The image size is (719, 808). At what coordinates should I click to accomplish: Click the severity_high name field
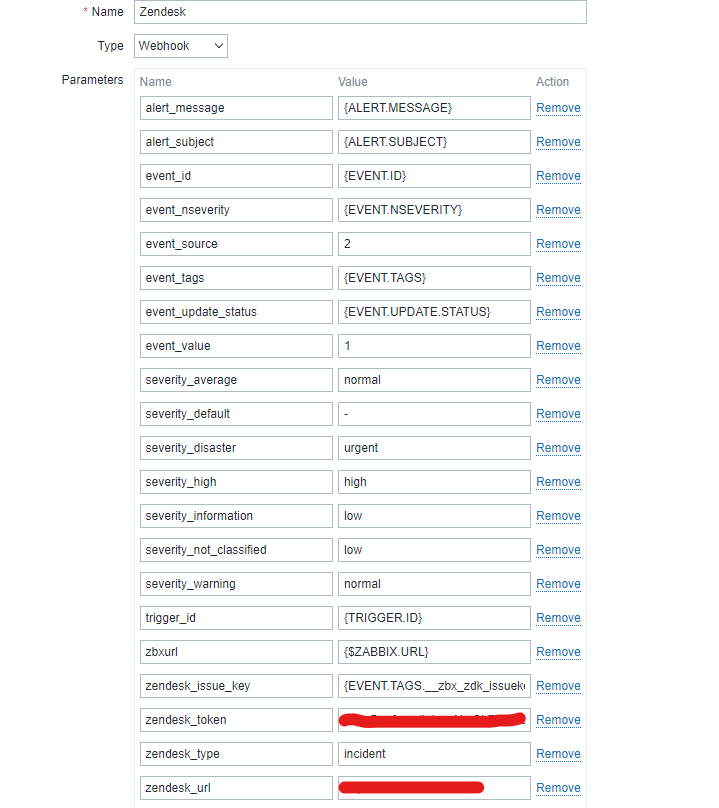tap(236, 482)
